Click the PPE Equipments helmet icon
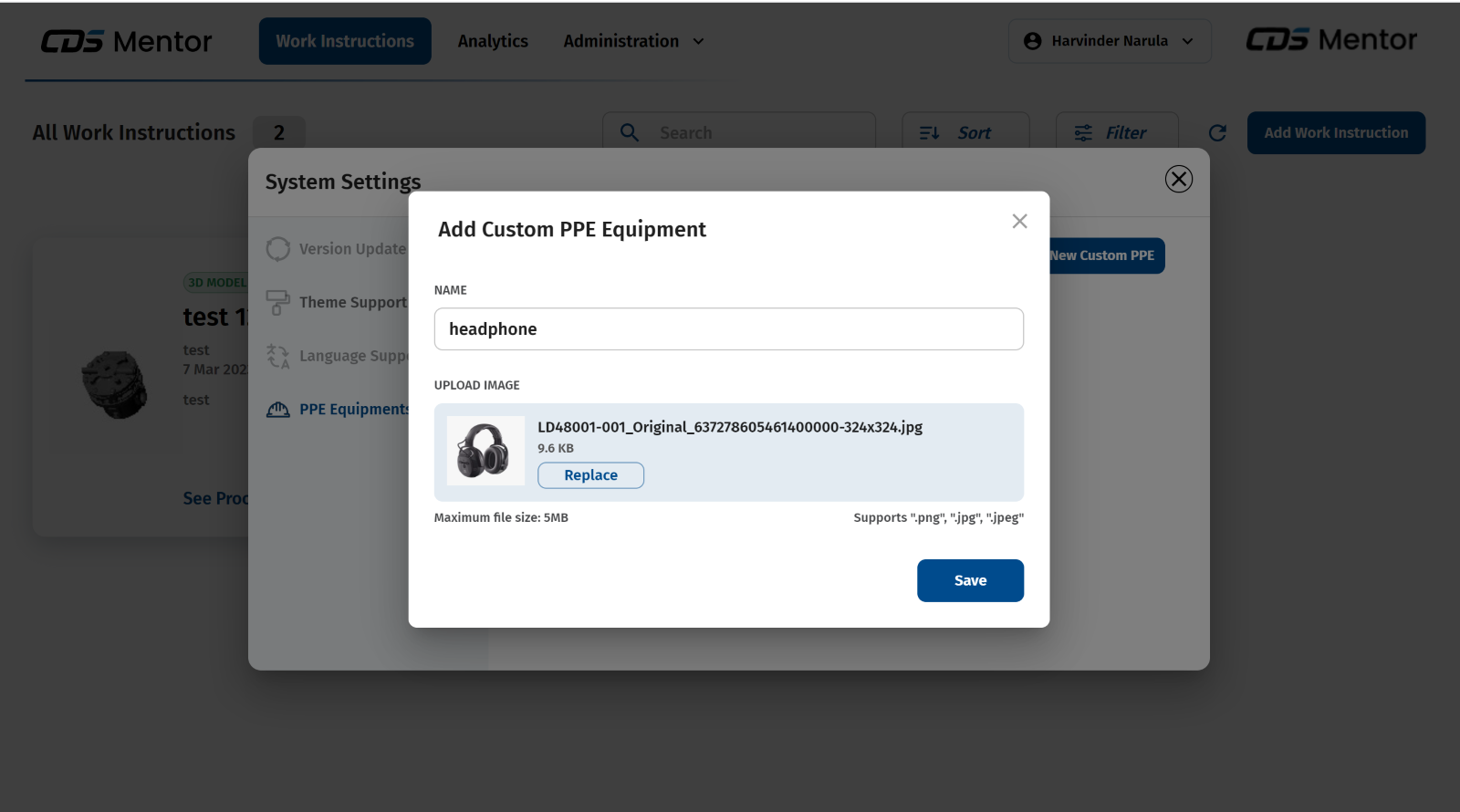This screenshot has height=812, width=1460. pos(278,410)
